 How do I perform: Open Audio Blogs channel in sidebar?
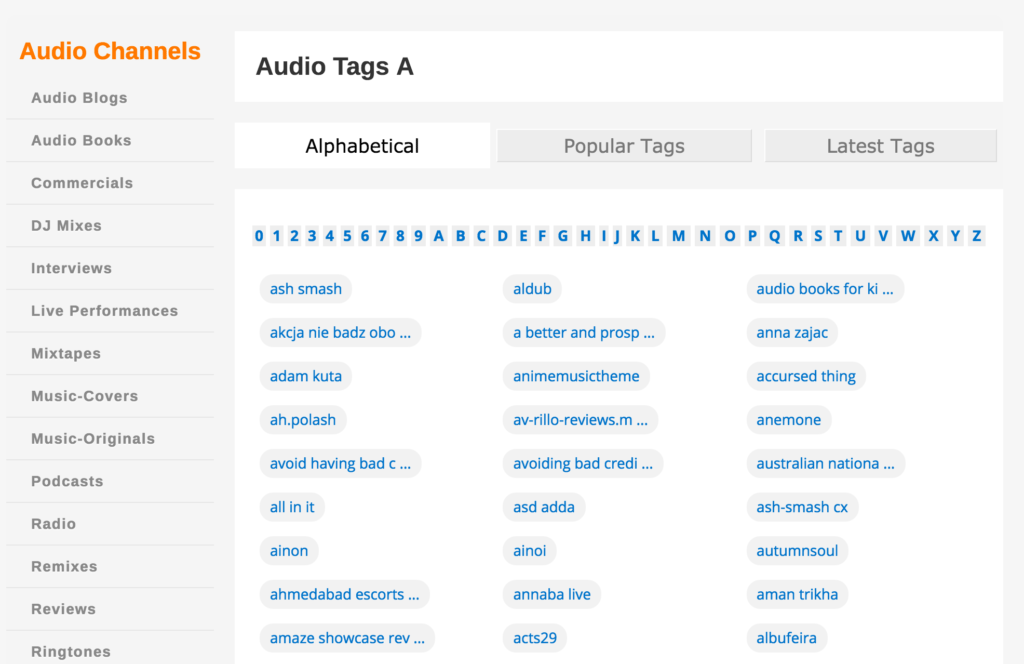[x=79, y=98]
